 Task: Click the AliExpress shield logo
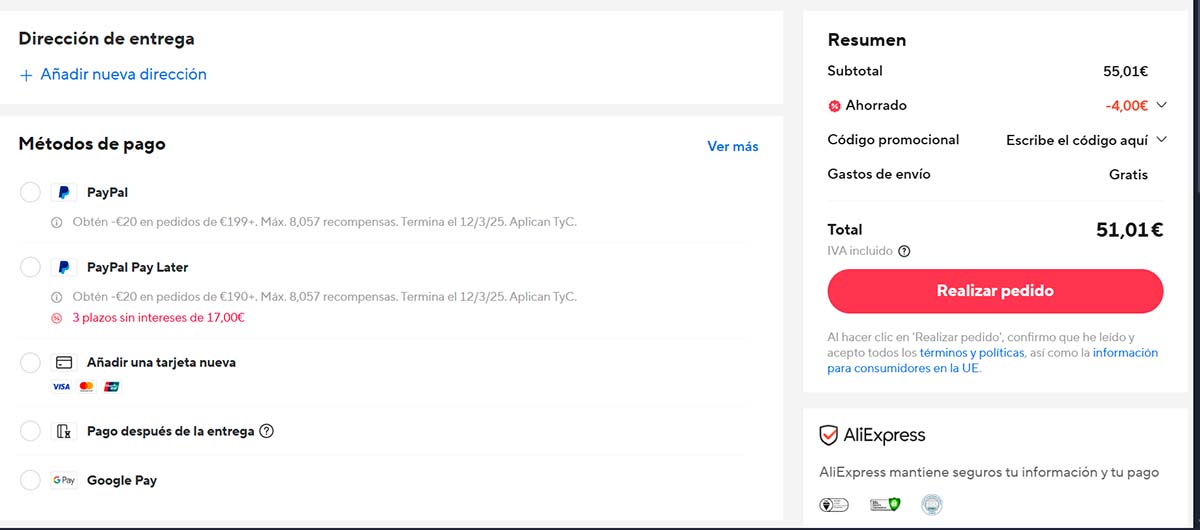pos(828,435)
